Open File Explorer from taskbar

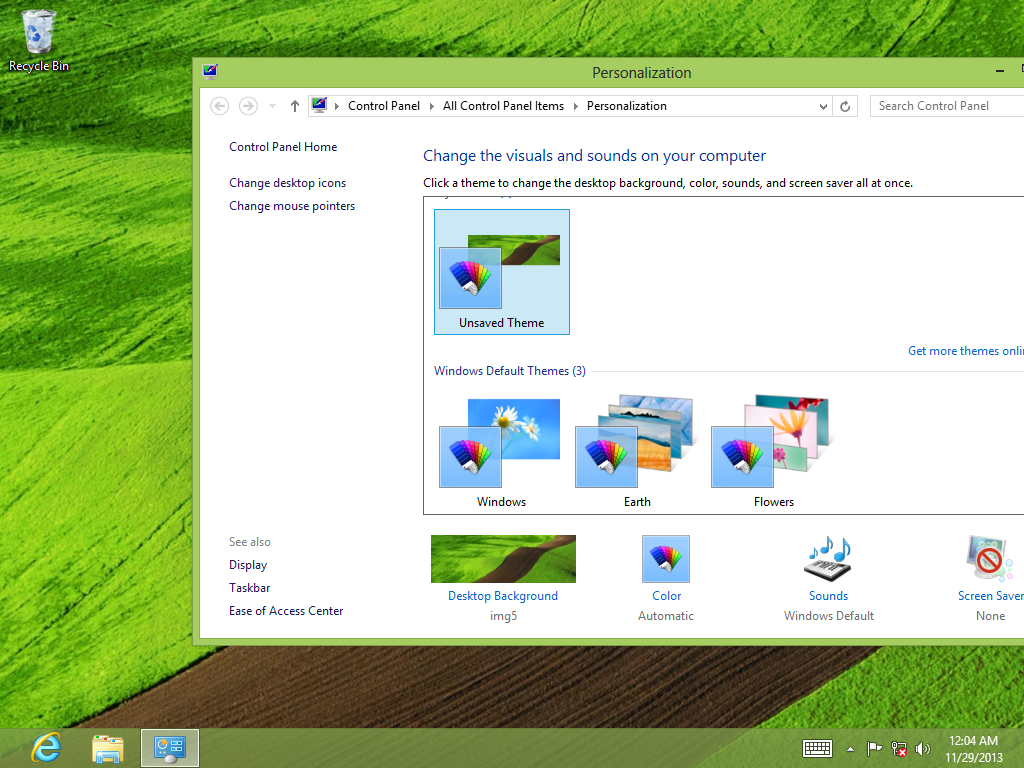click(x=108, y=748)
